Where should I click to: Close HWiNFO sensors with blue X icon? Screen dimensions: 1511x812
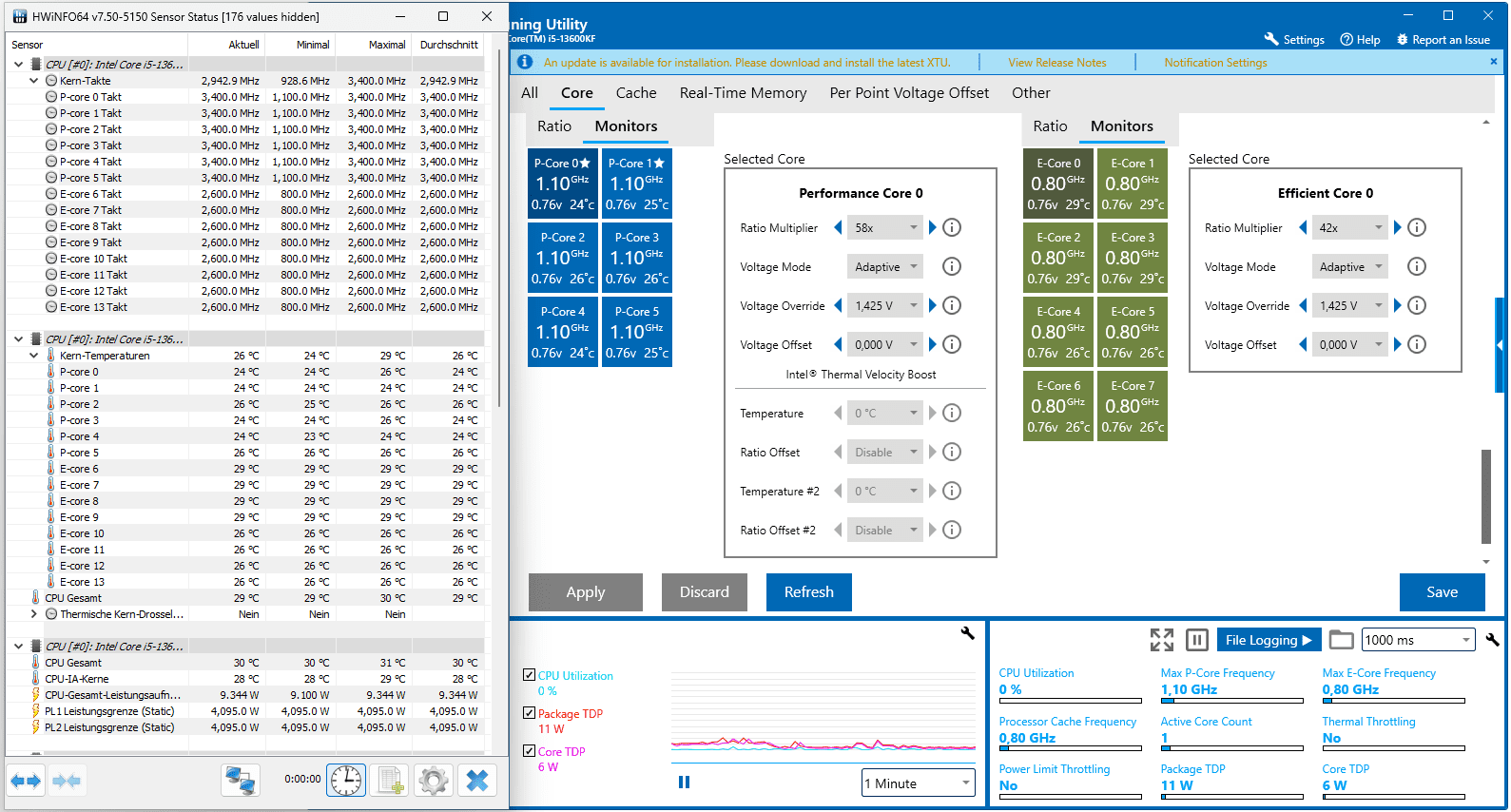click(477, 781)
